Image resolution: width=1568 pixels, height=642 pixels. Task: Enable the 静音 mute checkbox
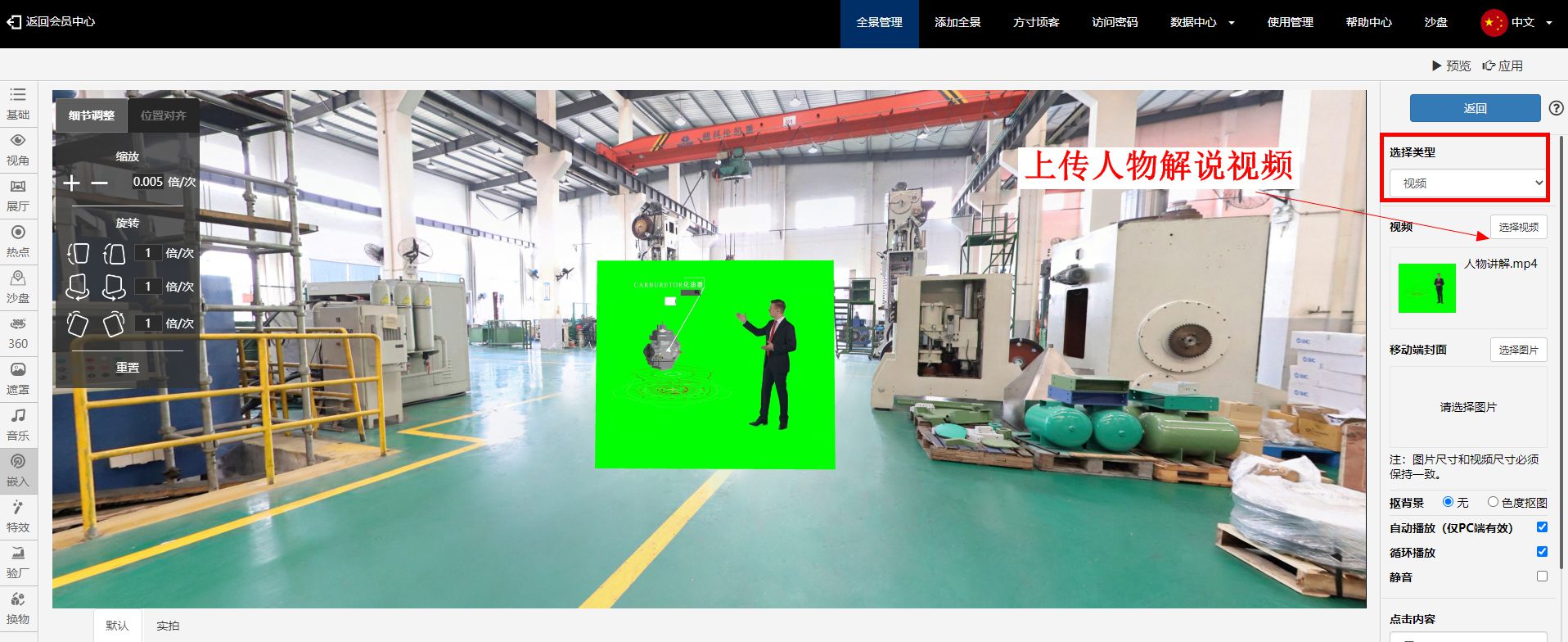click(x=1542, y=576)
